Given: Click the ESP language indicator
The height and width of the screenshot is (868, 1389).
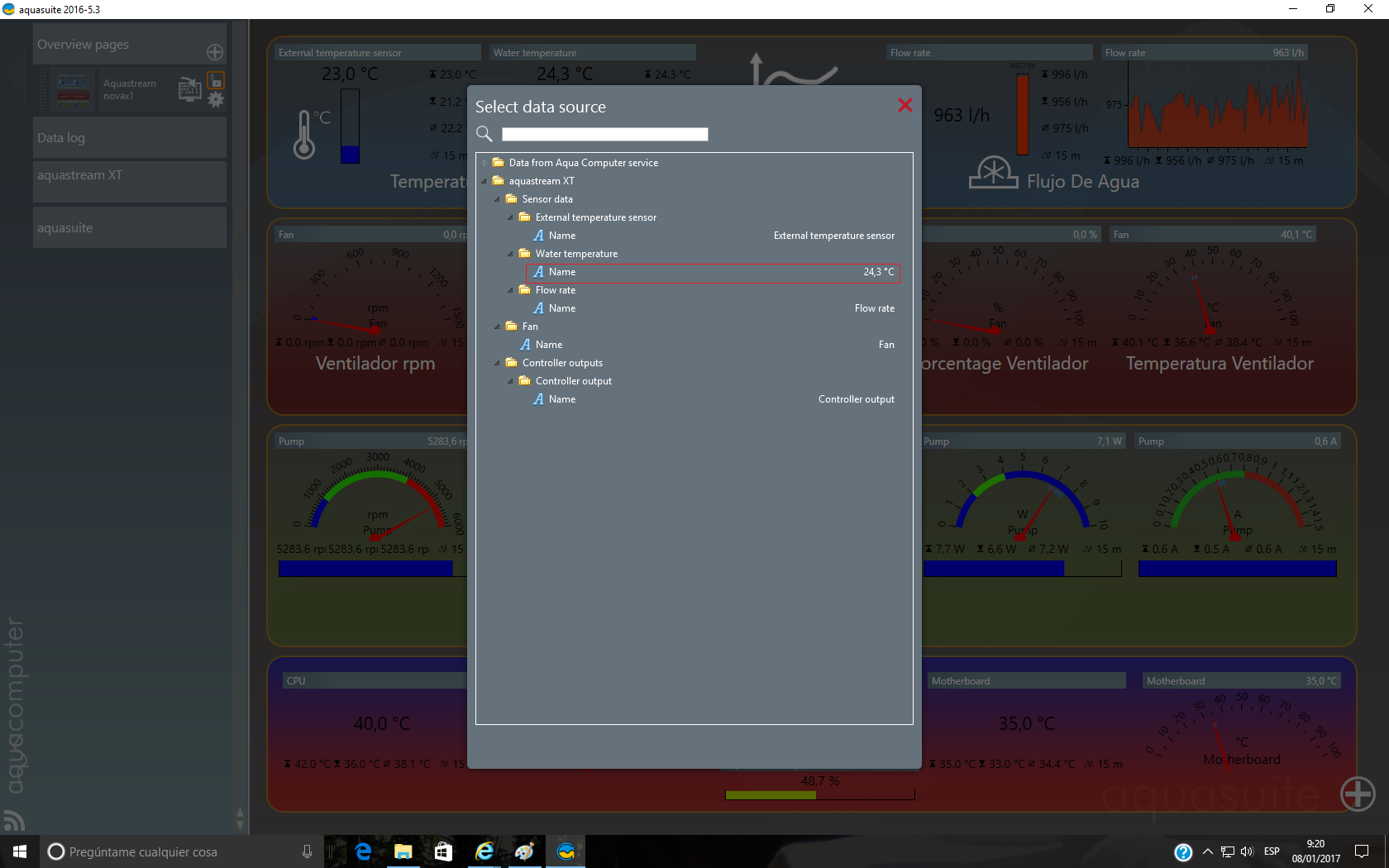Looking at the screenshot, I should click(x=1272, y=851).
